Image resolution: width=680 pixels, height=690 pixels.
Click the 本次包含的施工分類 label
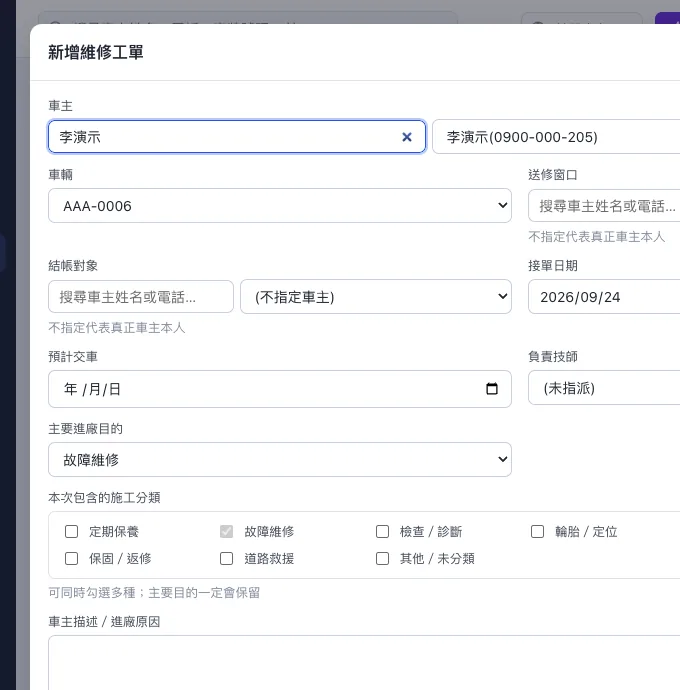pos(104,498)
